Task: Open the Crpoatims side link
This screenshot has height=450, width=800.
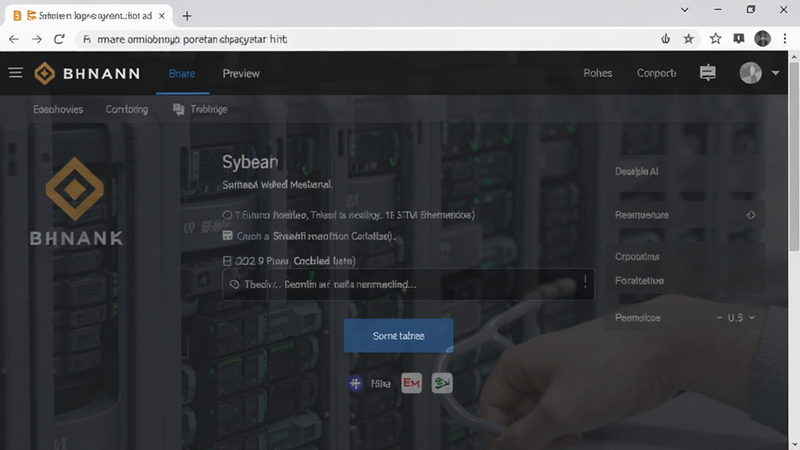Action: (637, 257)
